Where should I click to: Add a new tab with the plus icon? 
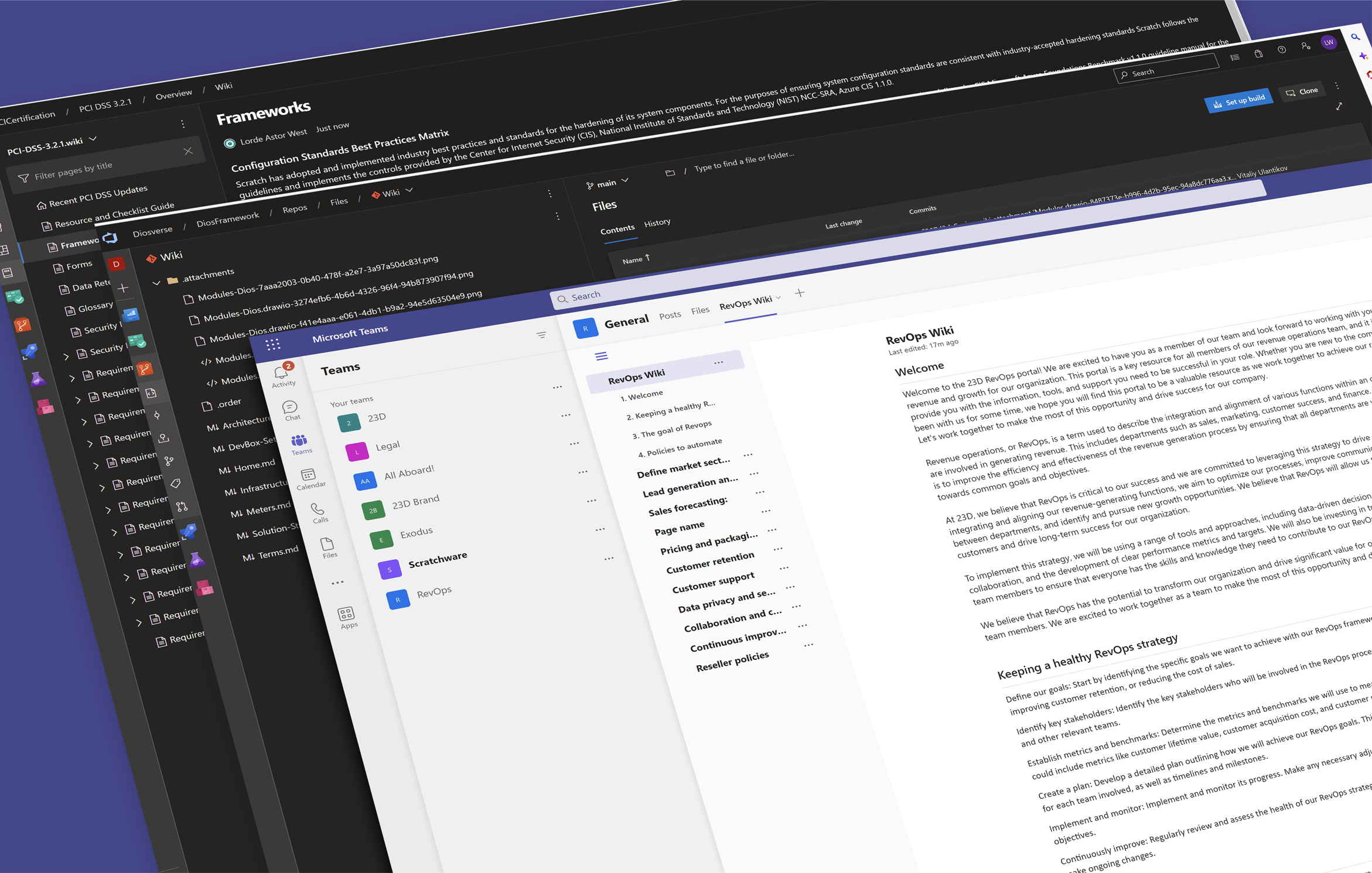[800, 293]
